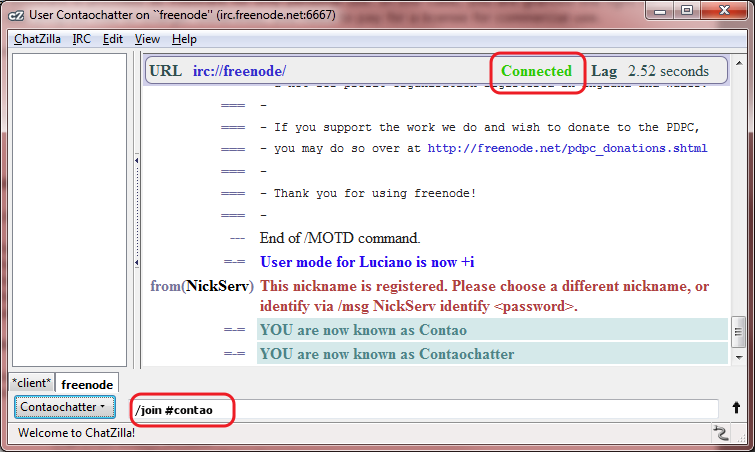Open the freenode pdpc_donations link
755x452 pixels.
click(567, 148)
